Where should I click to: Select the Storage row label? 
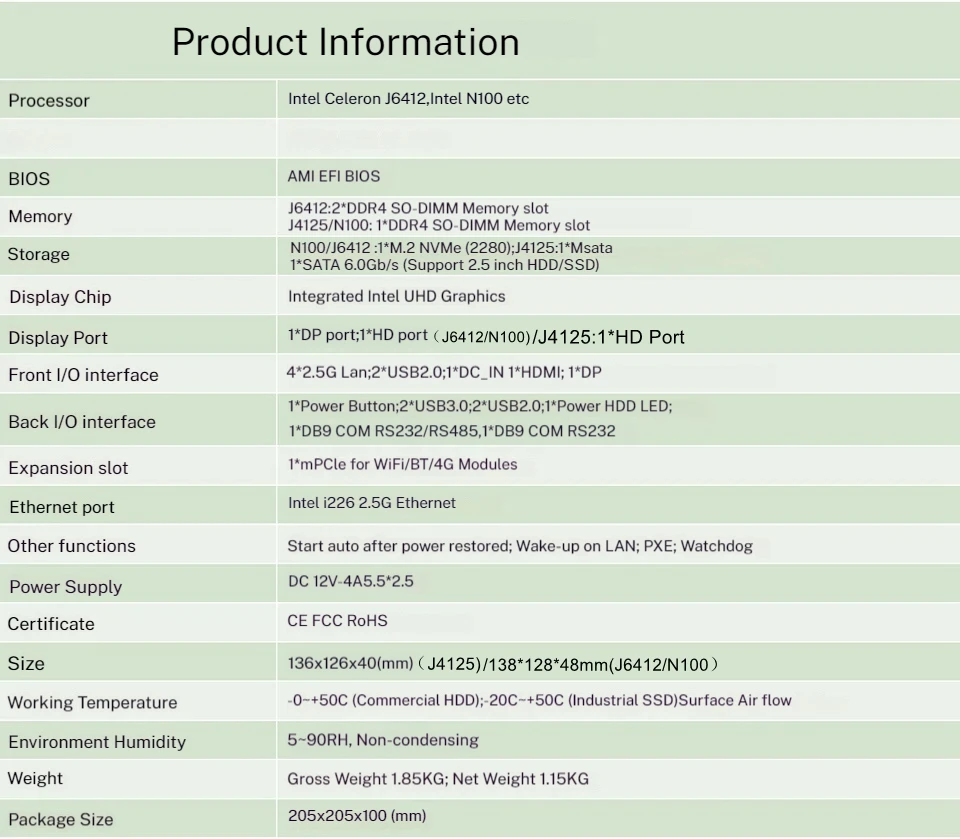(x=38, y=254)
